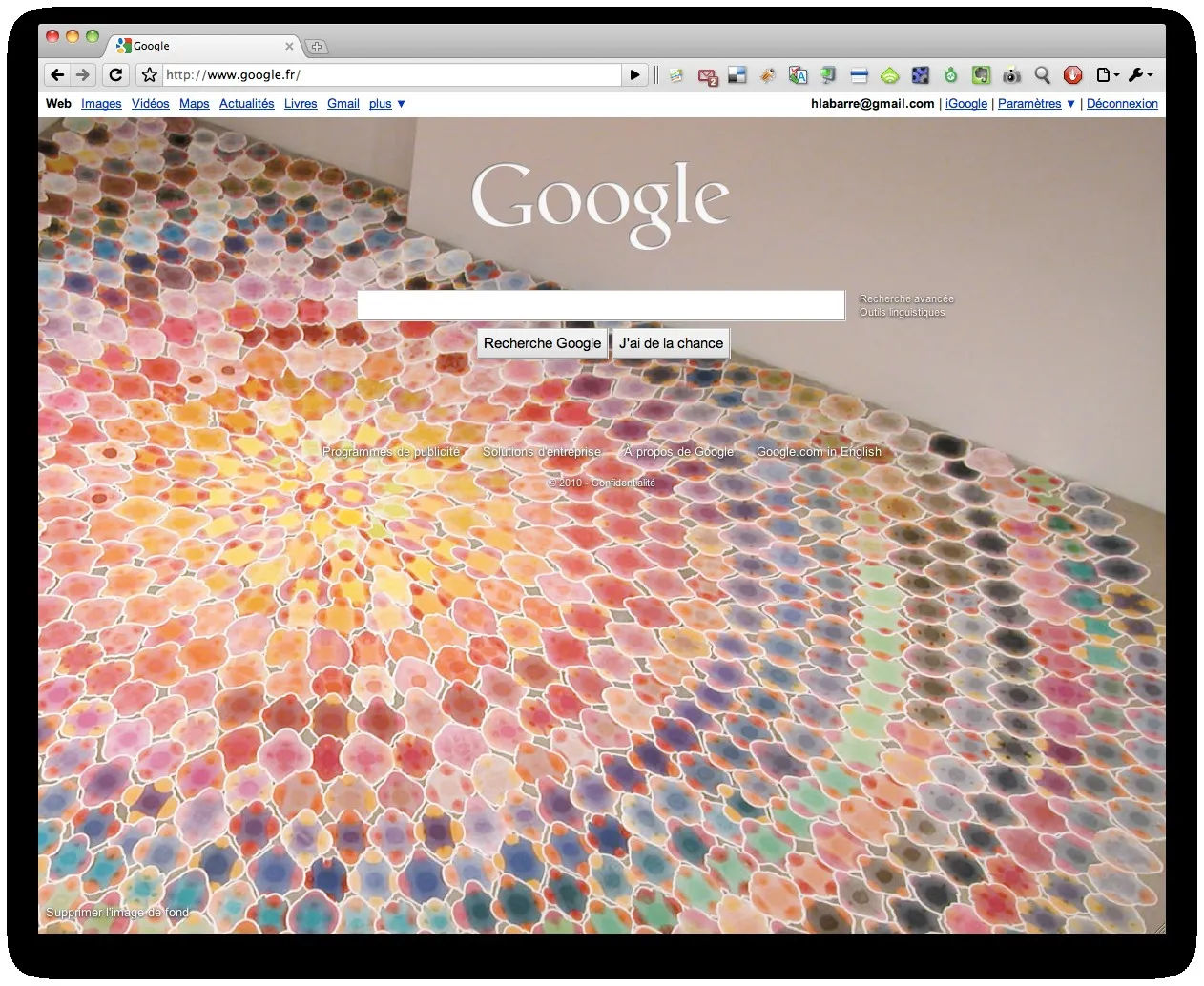Open the Gmail link
Image resolution: width=1204 pixels, height=986 pixels.
pyautogui.click(x=343, y=104)
